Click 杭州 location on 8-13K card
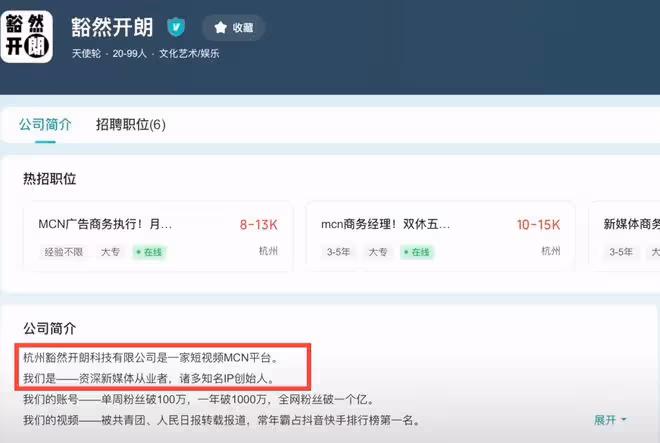Viewport: 660px width, 443px height. (x=268, y=251)
